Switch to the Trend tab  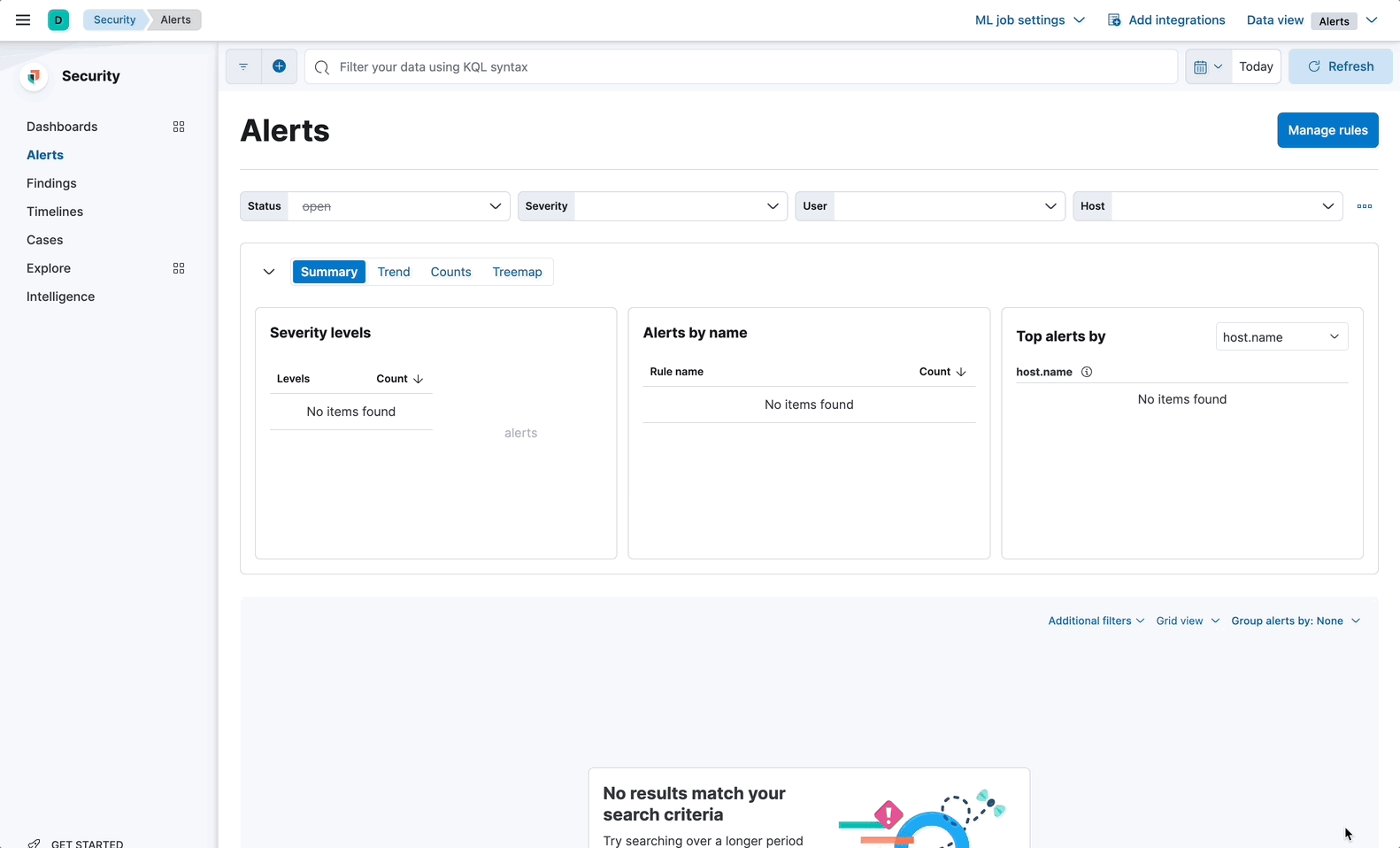coord(394,272)
